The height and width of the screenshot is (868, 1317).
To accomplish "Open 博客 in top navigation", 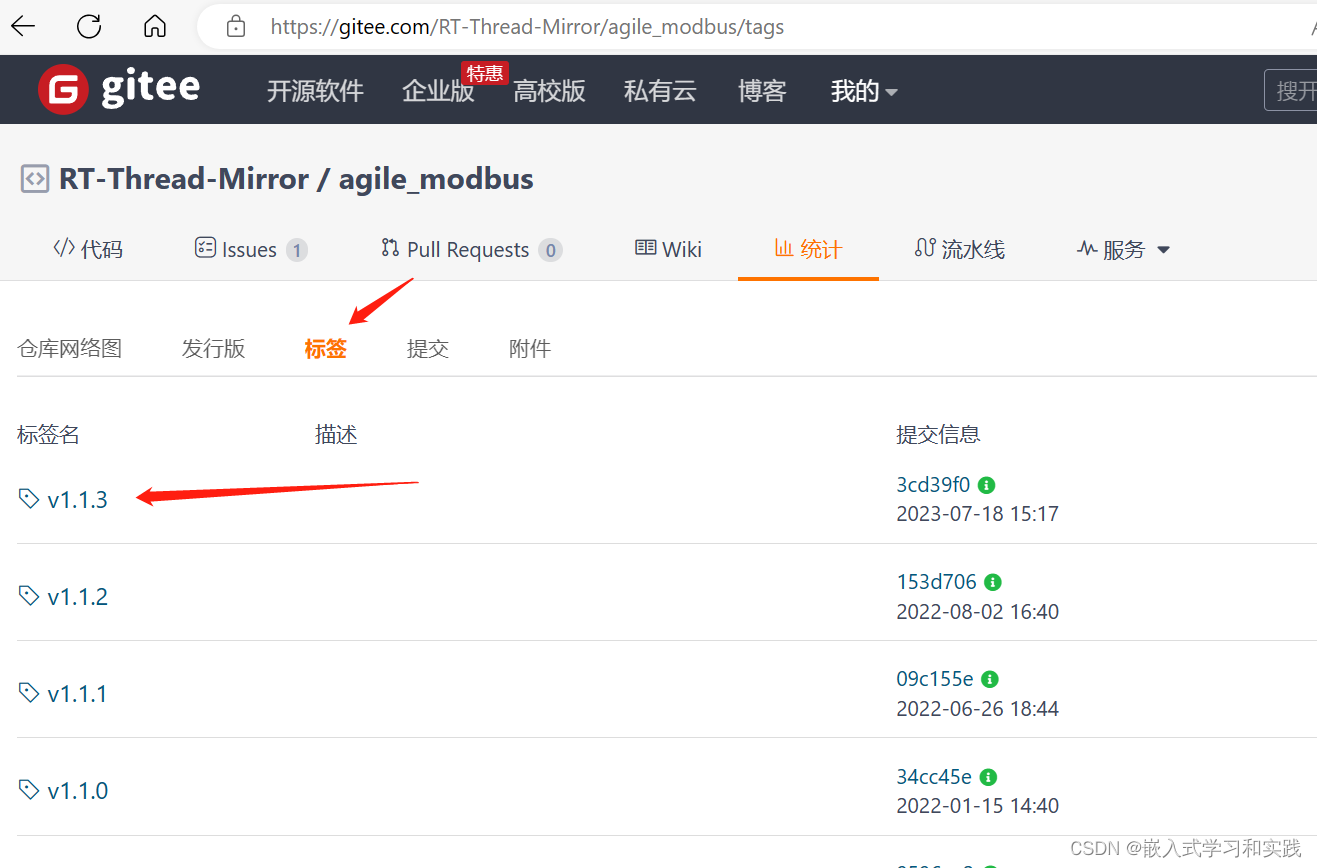I will pos(762,92).
